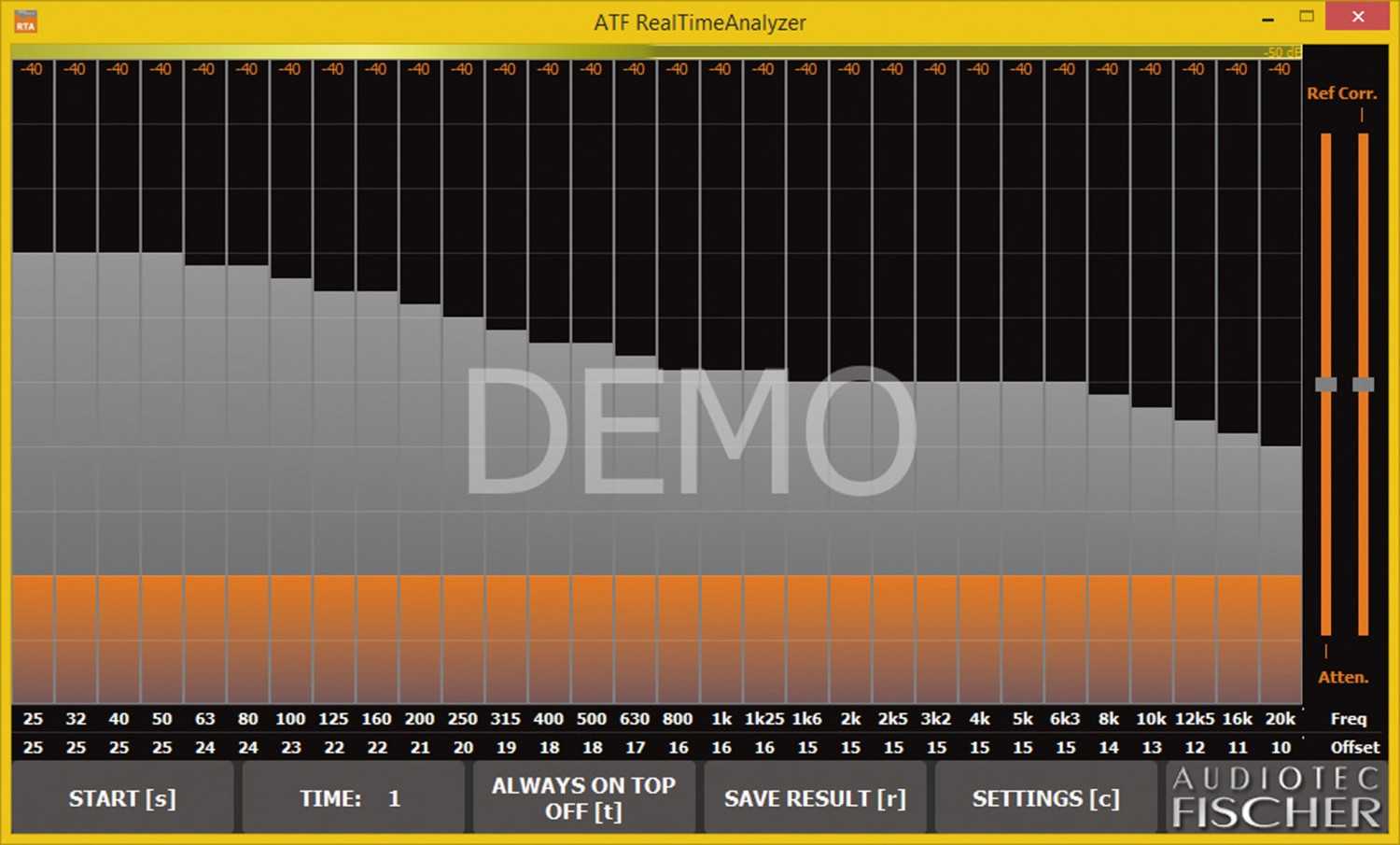Screen dimensions: 1400x845
Task: Minimize the ATF RealTimeAnalyzer window
Action: [1267, 19]
